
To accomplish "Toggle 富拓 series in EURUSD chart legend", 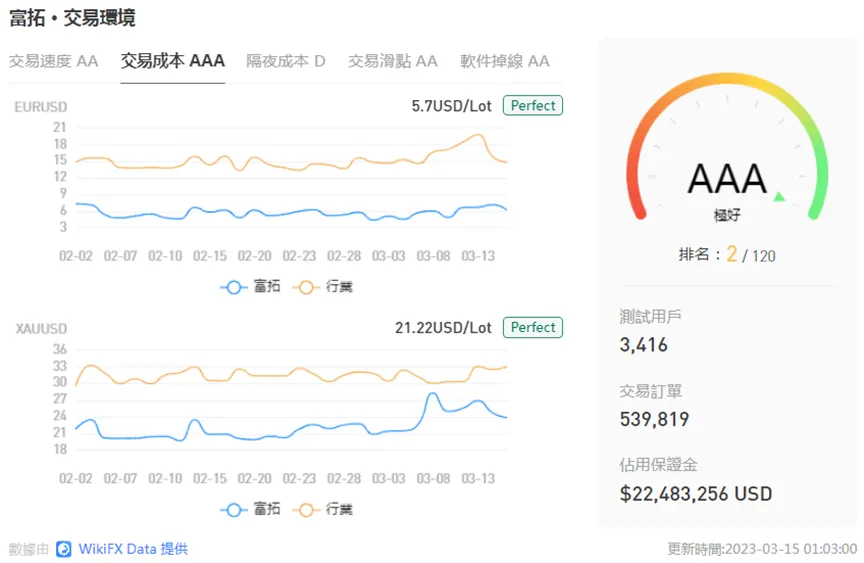I will point(250,286).
